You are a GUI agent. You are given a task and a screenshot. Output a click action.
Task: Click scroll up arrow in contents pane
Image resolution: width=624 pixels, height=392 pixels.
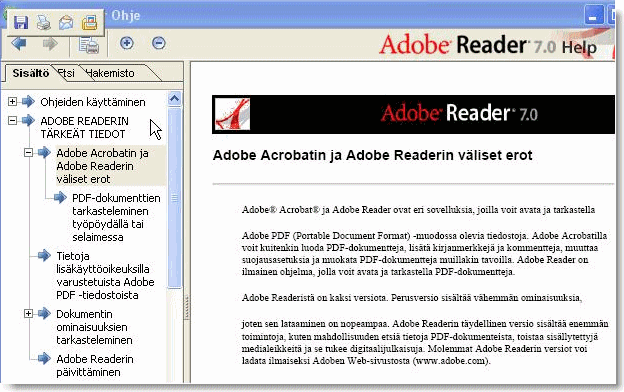(x=174, y=99)
